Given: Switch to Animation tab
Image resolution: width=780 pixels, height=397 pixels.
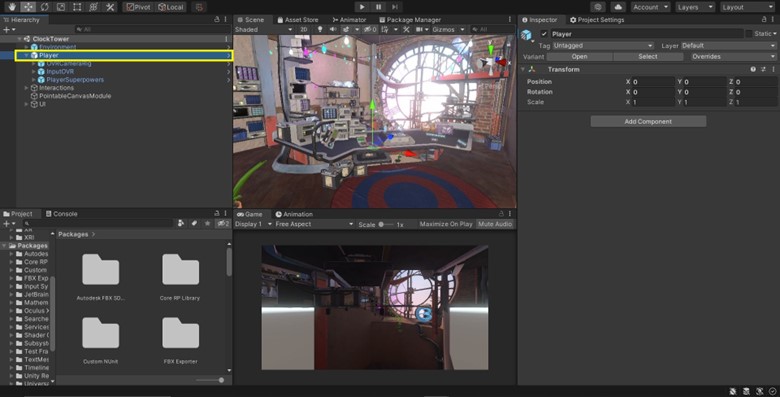Looking at the screenshot, I should [294, 214].
